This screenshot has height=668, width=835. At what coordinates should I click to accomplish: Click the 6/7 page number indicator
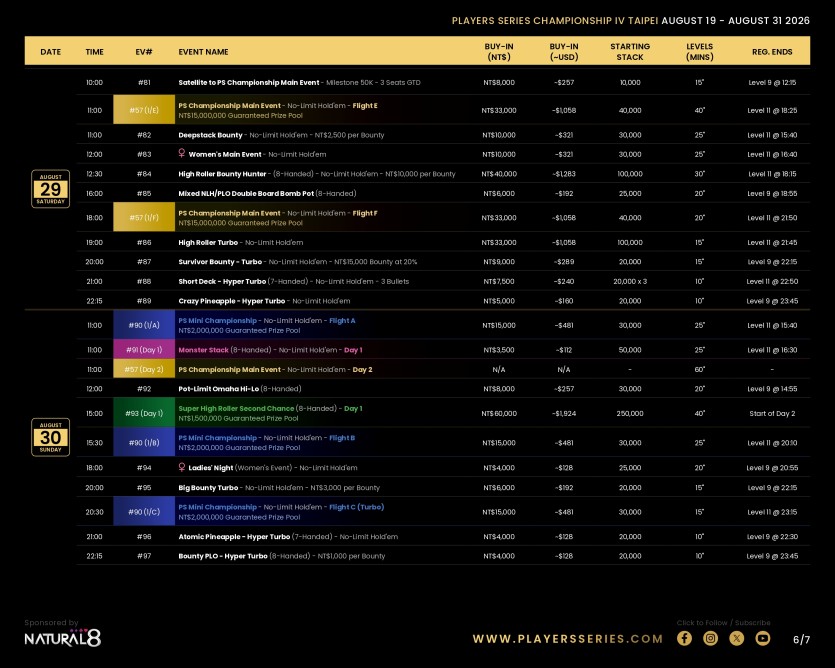801,640
